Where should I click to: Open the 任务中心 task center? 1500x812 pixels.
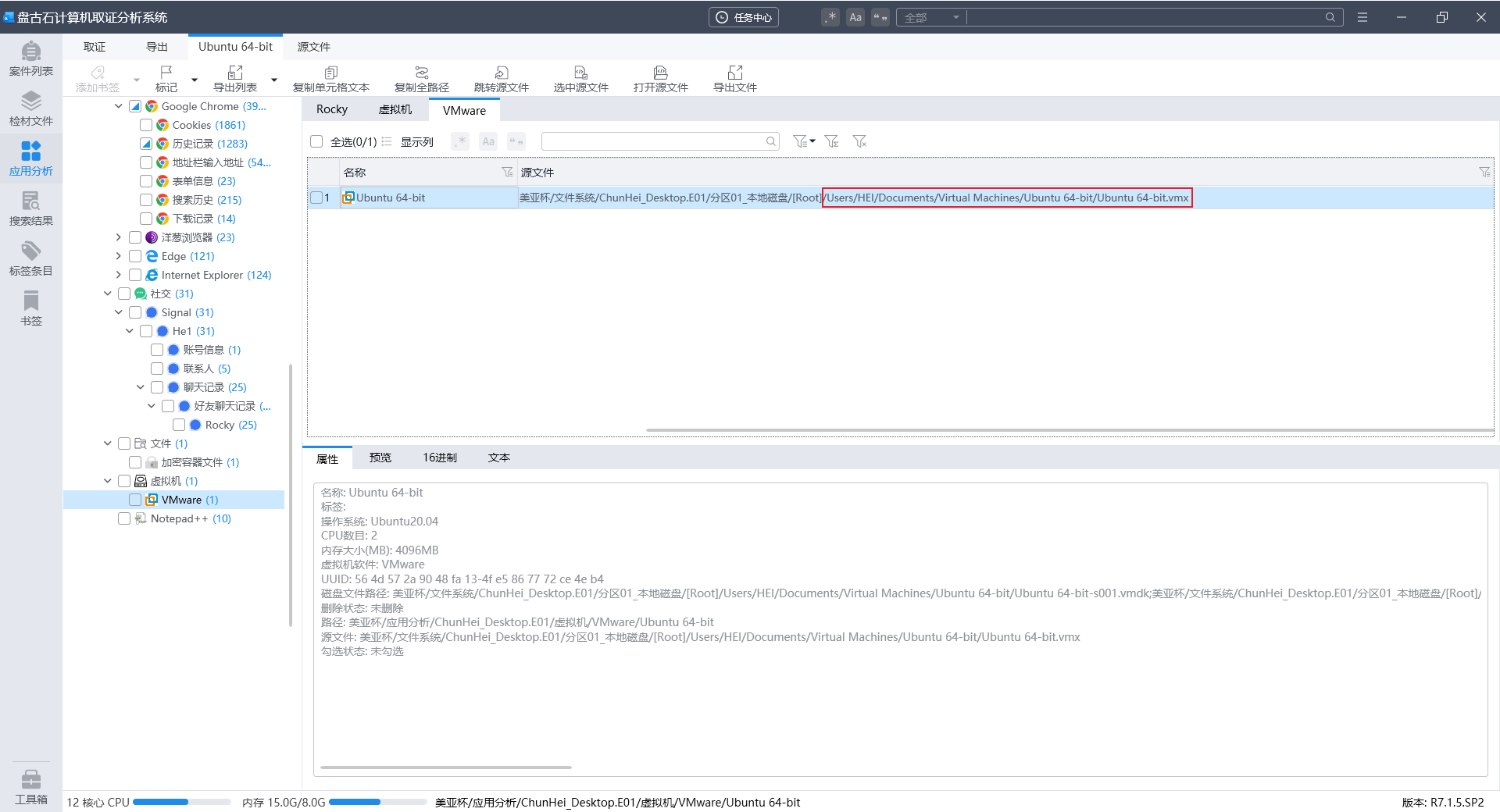pyautogui.click(x=743, y=17)
